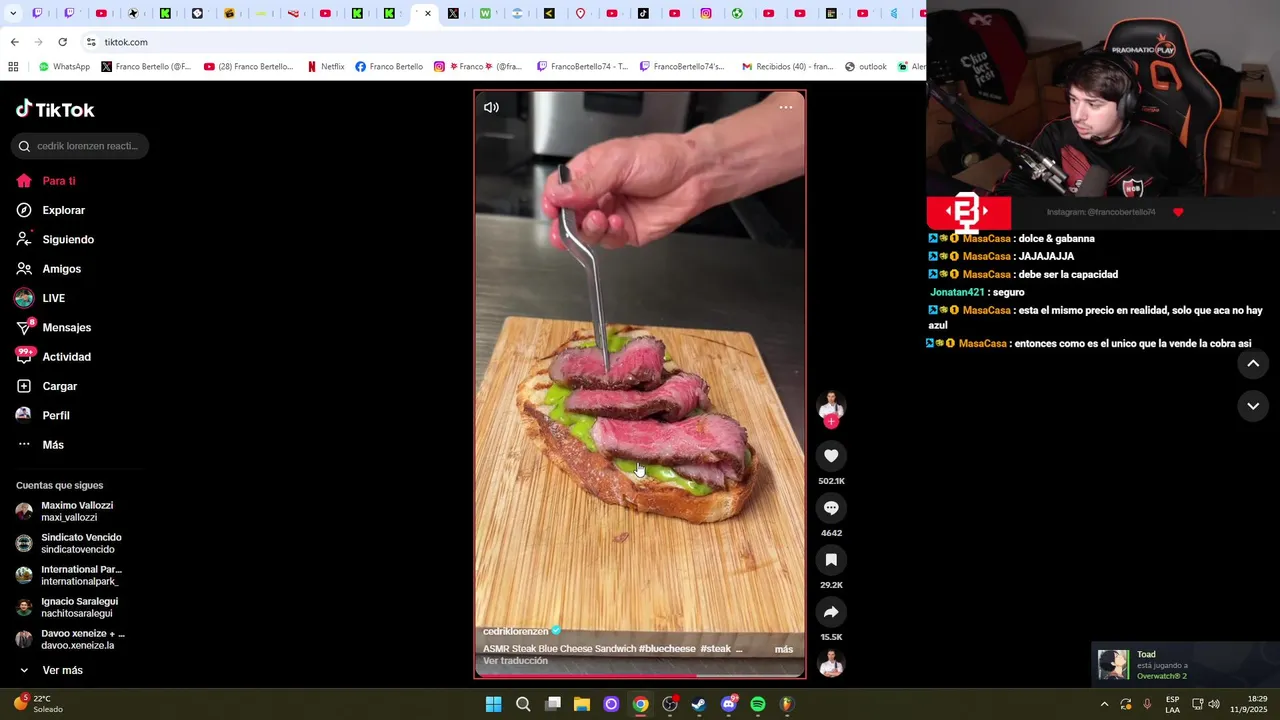Viewport: 1280px width, 720px height.
Task: Open the taskbar volume control
Action: pyautogui.click(x=1214, y=704)
